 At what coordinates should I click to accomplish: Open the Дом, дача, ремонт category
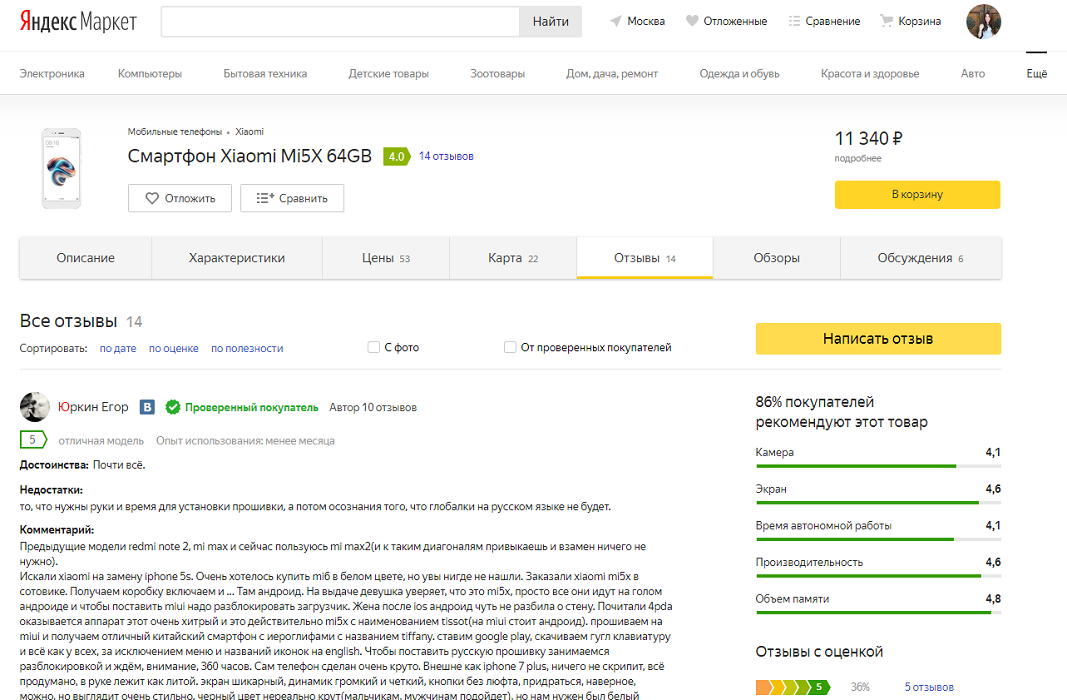(612, 73)
